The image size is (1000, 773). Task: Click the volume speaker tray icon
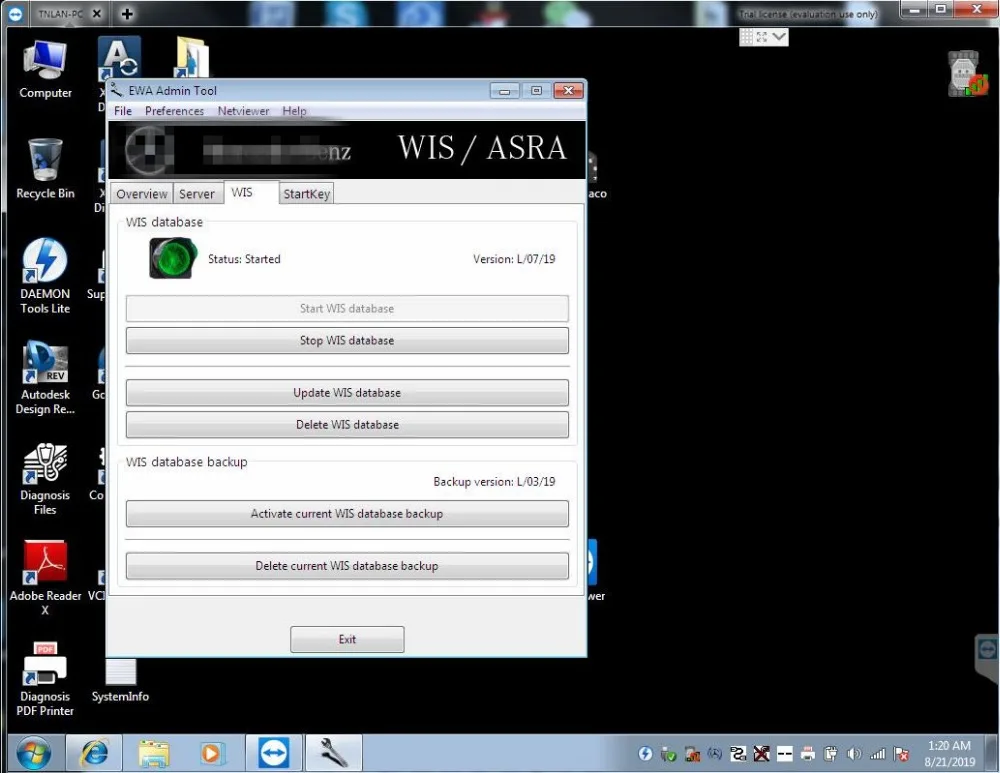coord(853,754)
